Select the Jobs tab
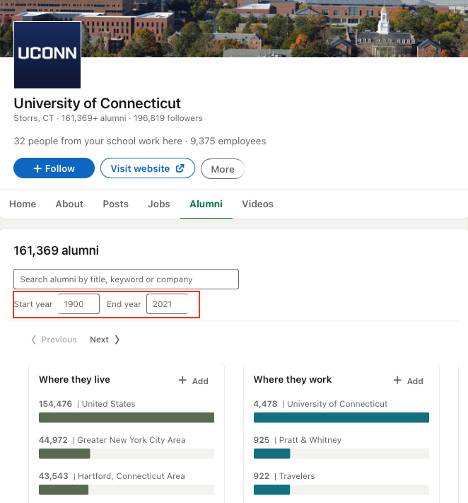468x503 pixels. (159, 204)
